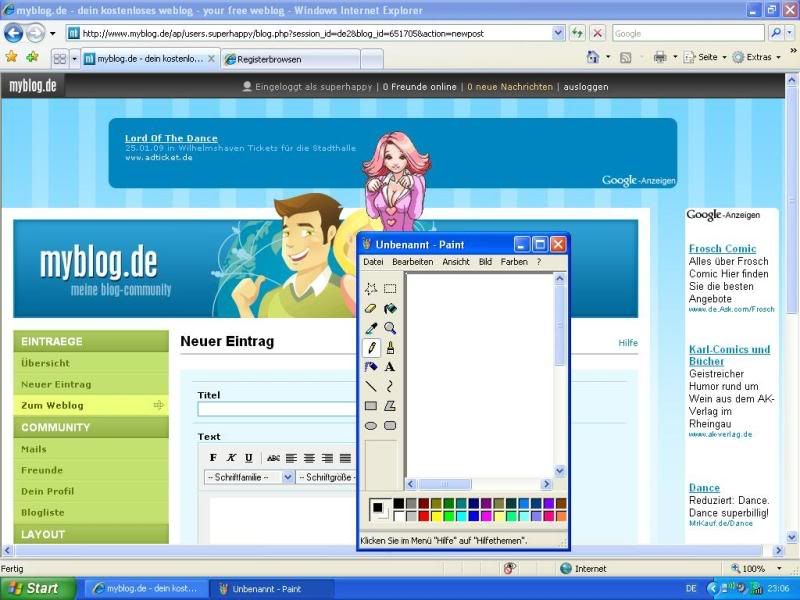The height and width of the screenshot is (600, 800).
Task: Select the Line tool in Paint
Action: click(371, 386)
